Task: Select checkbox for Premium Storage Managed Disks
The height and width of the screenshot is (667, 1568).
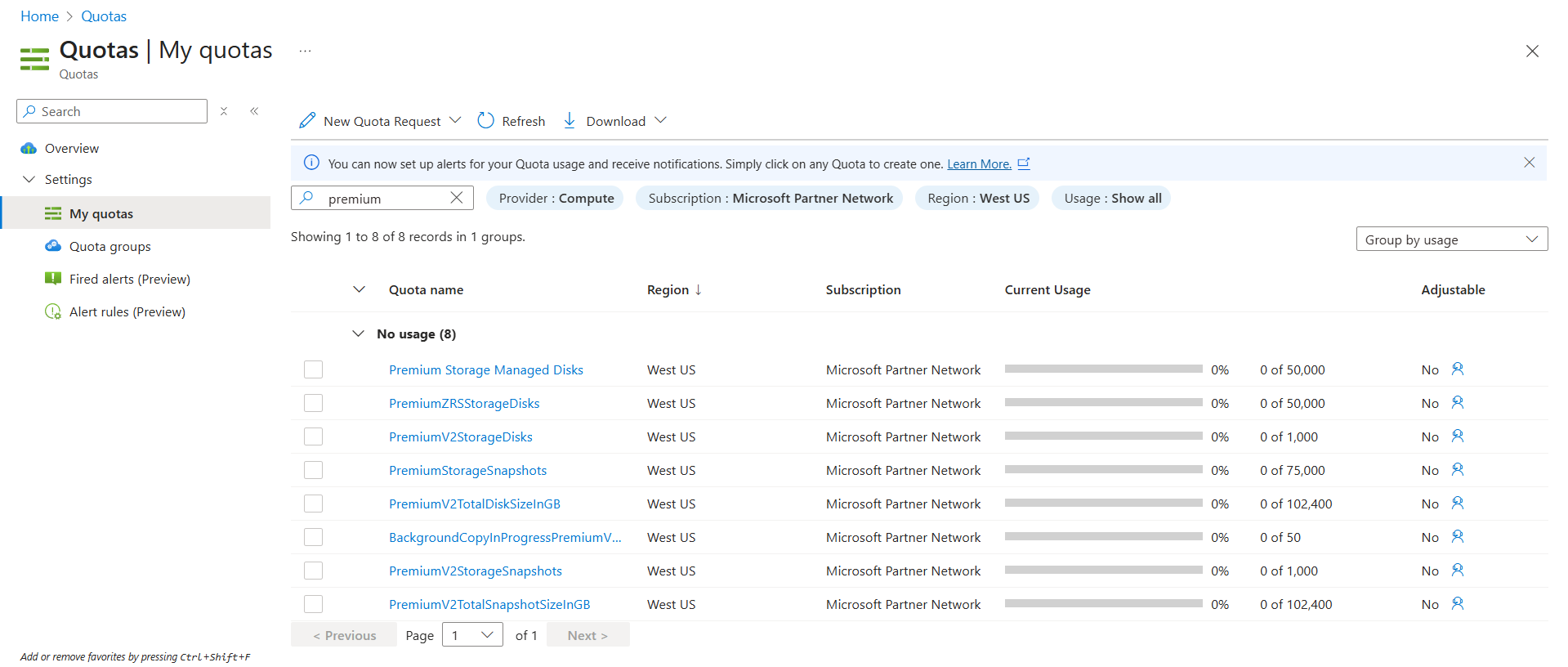Action: click(313, 369)
